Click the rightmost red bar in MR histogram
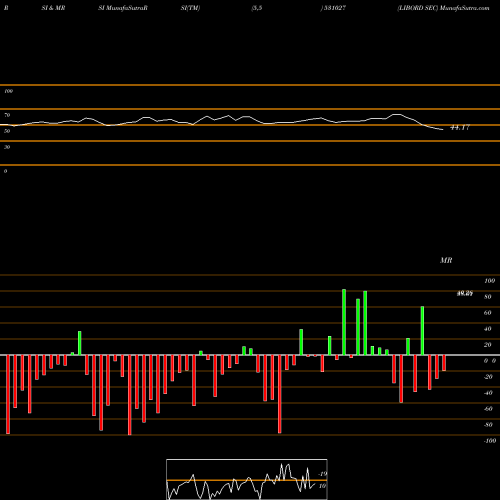 tap(444, 363)
